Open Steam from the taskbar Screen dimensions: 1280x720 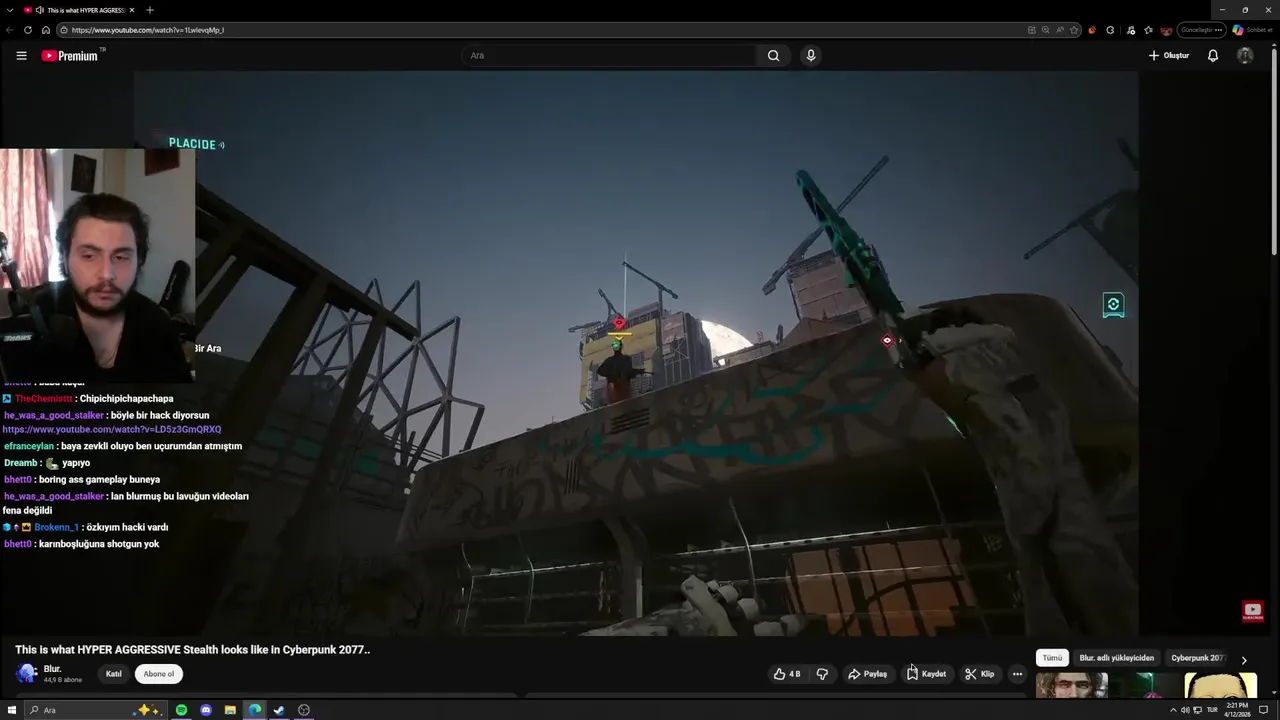(x=279, y=710)
